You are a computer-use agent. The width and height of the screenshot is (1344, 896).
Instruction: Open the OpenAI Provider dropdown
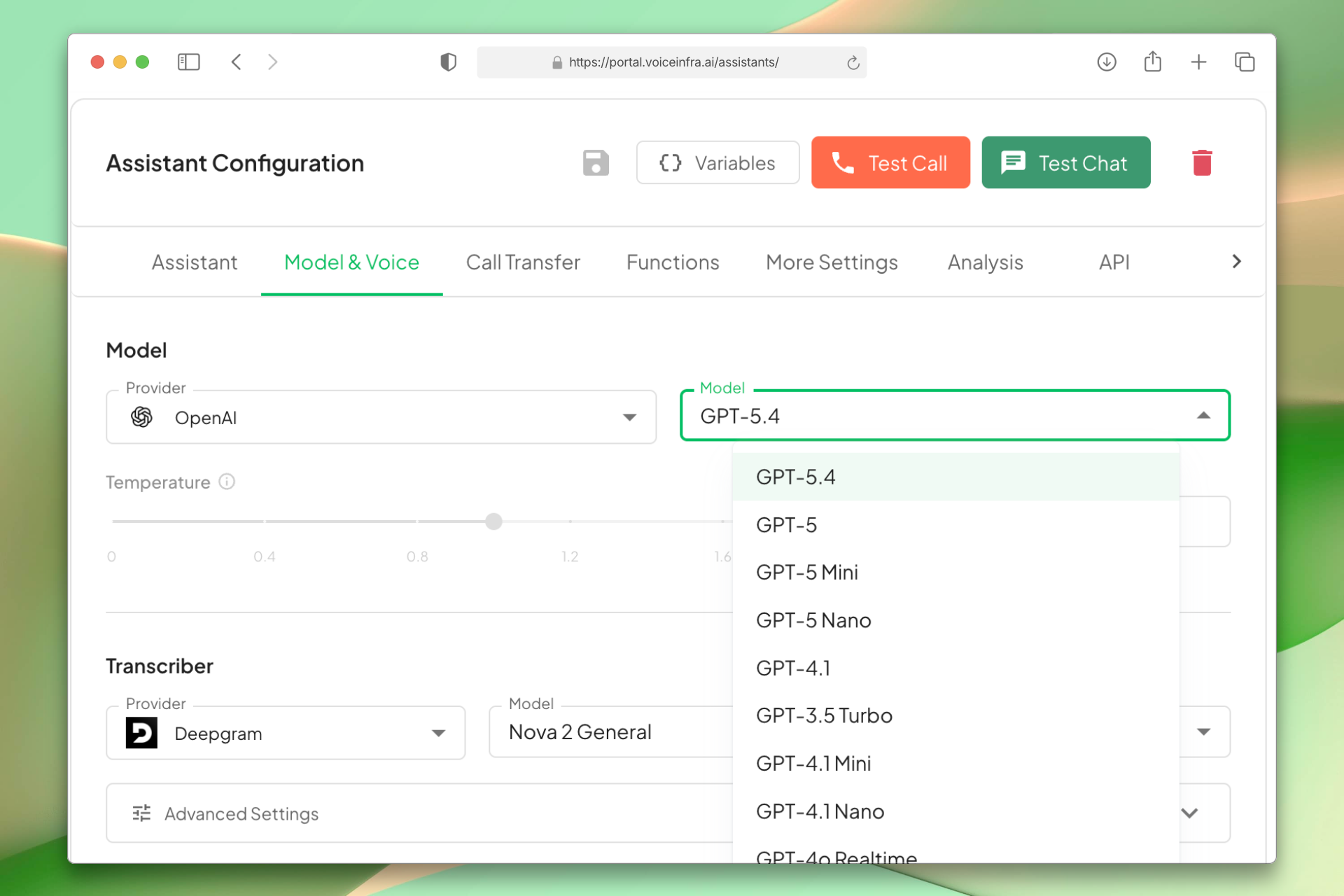coord(381,417)
